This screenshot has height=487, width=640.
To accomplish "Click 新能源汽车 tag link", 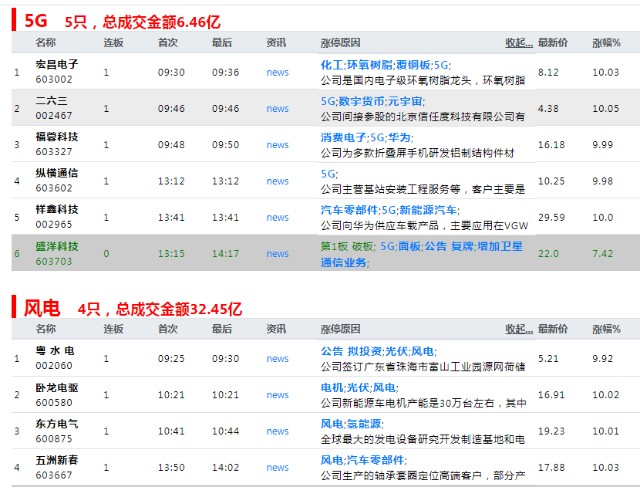I will pyautogui.click(x=428, y=210).
